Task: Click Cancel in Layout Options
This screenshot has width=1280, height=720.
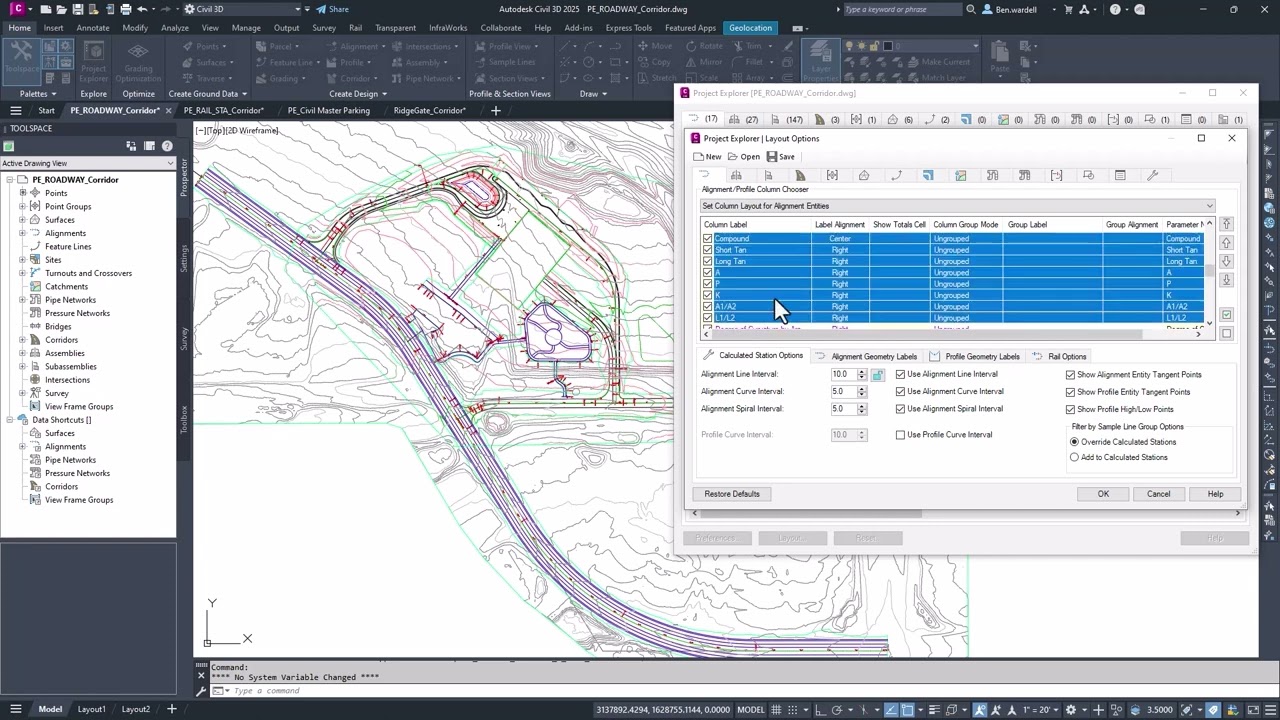Action: (x=1158, y=494)
